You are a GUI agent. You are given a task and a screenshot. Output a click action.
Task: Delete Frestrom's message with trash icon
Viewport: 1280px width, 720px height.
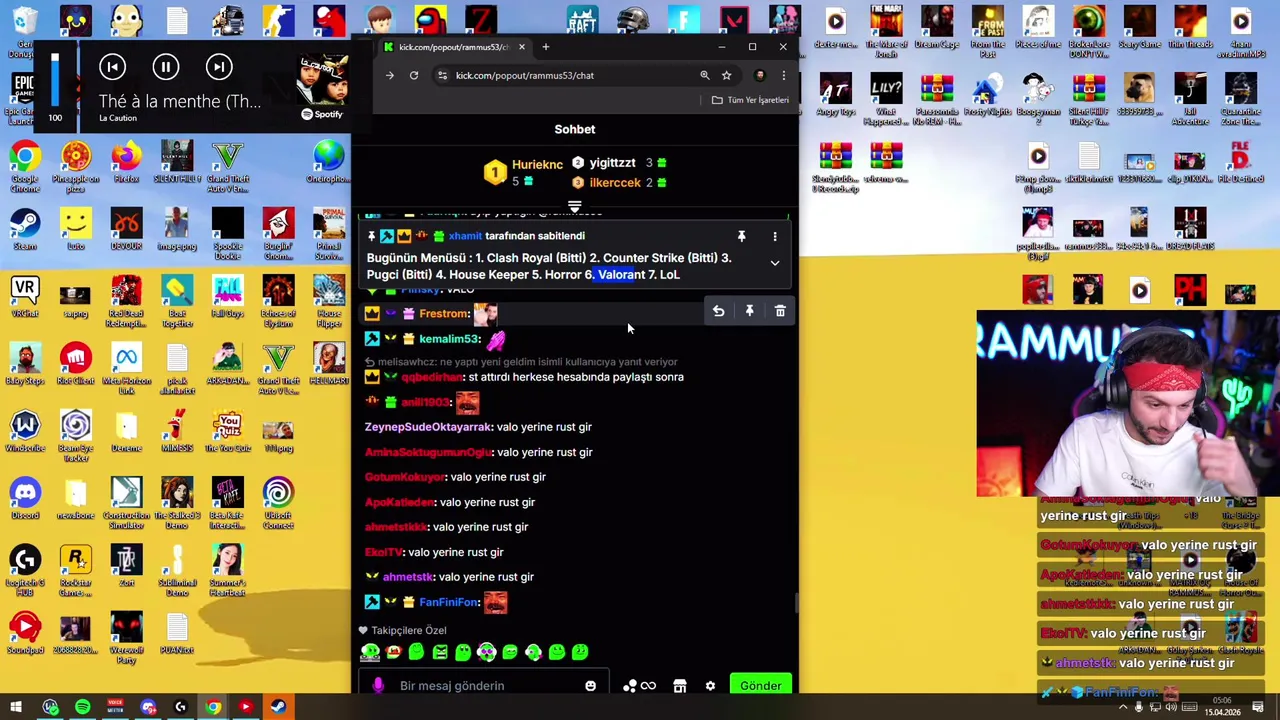point(780,311)
